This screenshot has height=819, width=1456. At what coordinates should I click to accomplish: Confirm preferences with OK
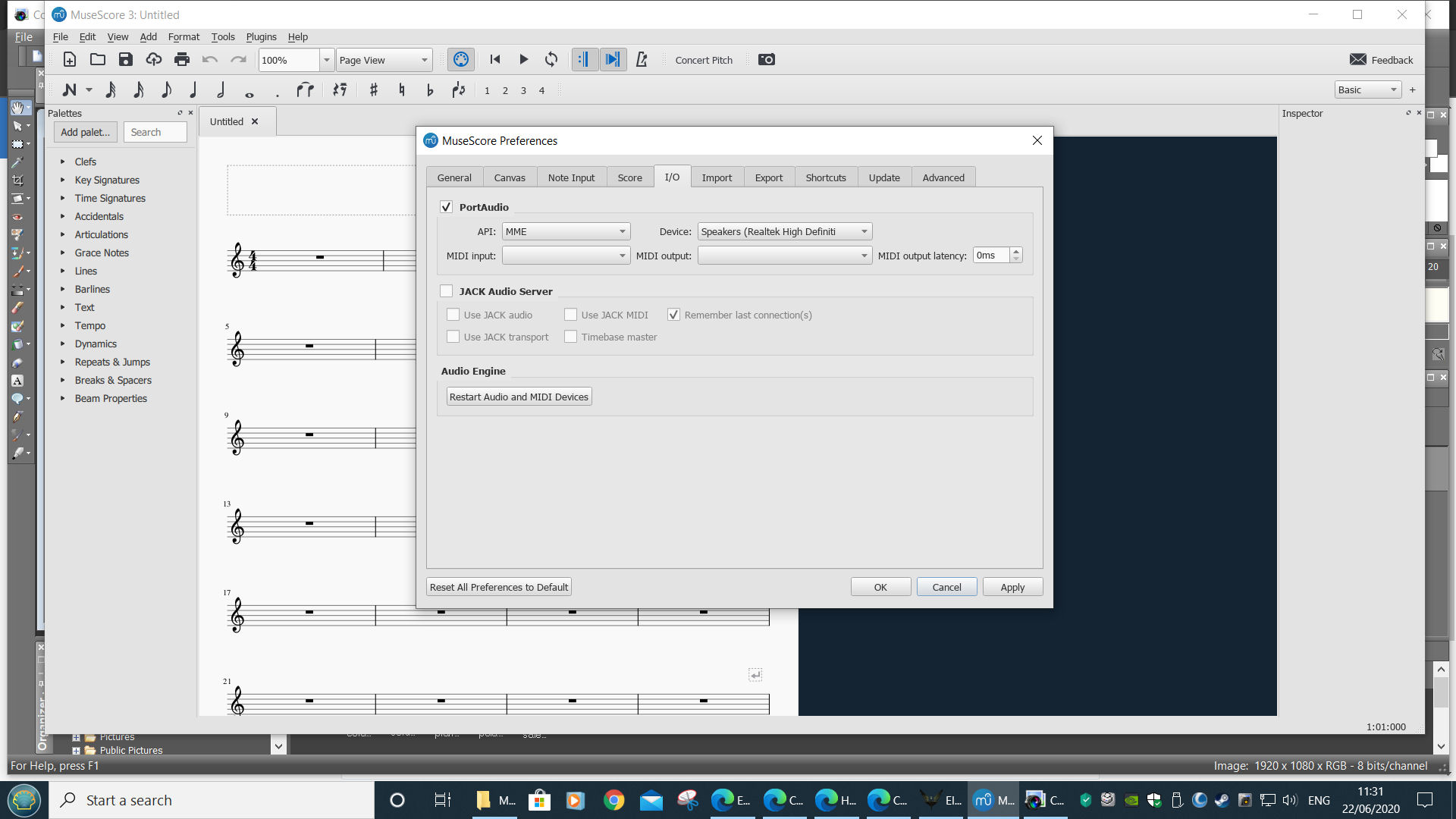coord(880,587)
